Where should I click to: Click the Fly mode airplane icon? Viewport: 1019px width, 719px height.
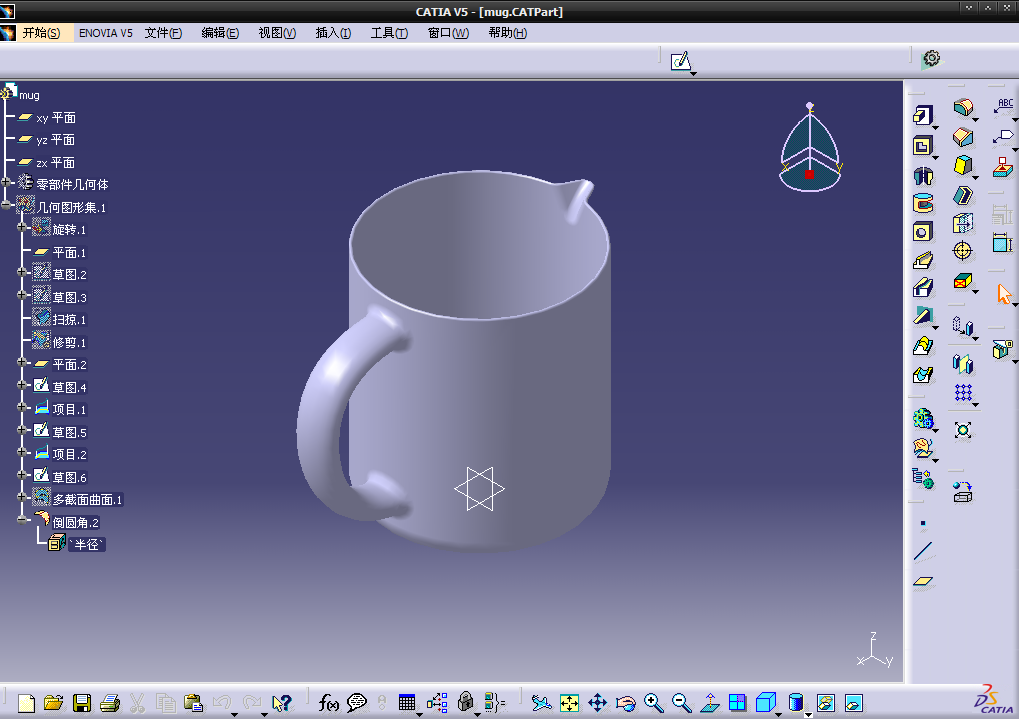(541, 703)
